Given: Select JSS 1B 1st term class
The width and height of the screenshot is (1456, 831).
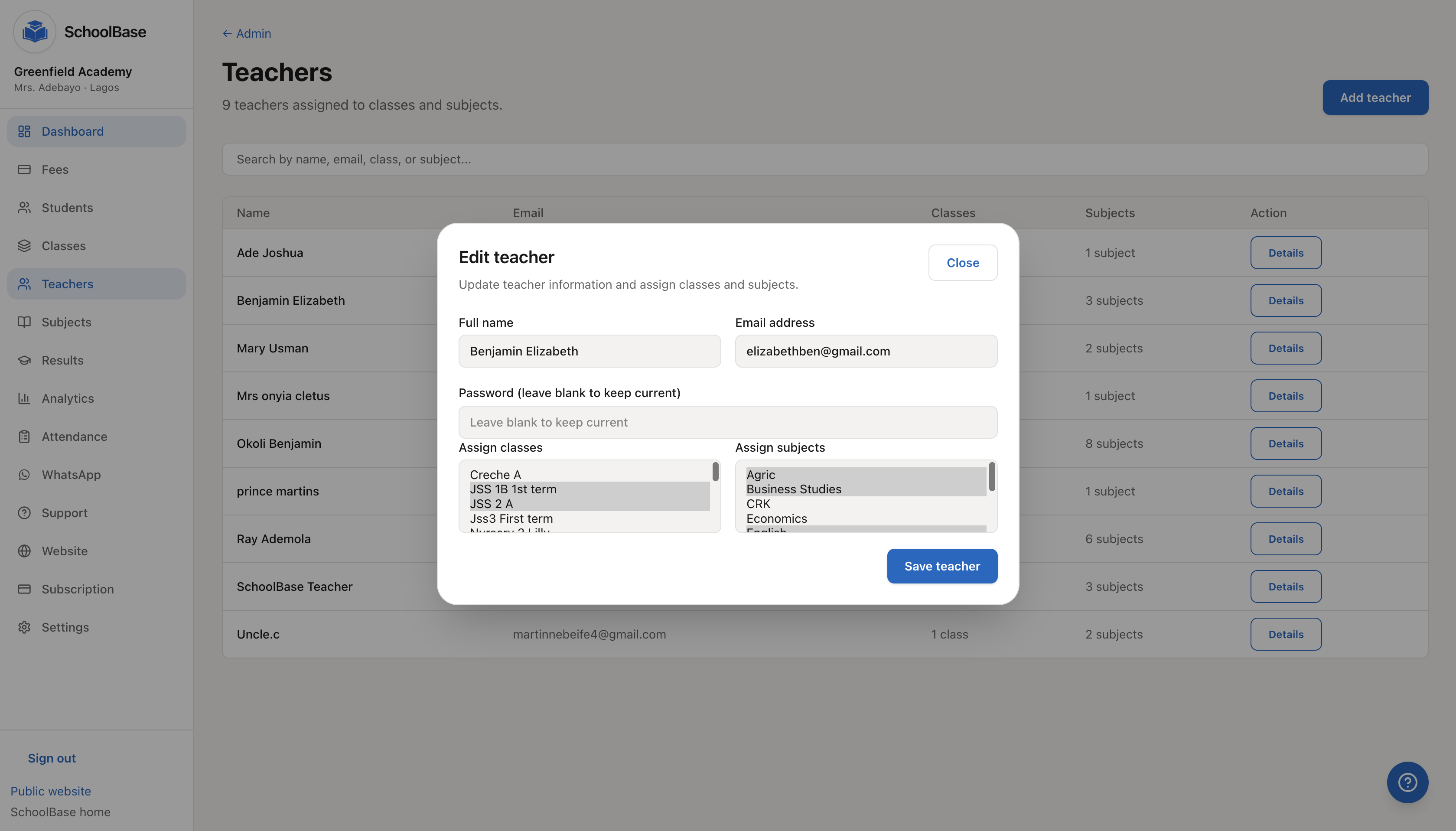Looking at the screenshot, I should [x=590, y=489].
